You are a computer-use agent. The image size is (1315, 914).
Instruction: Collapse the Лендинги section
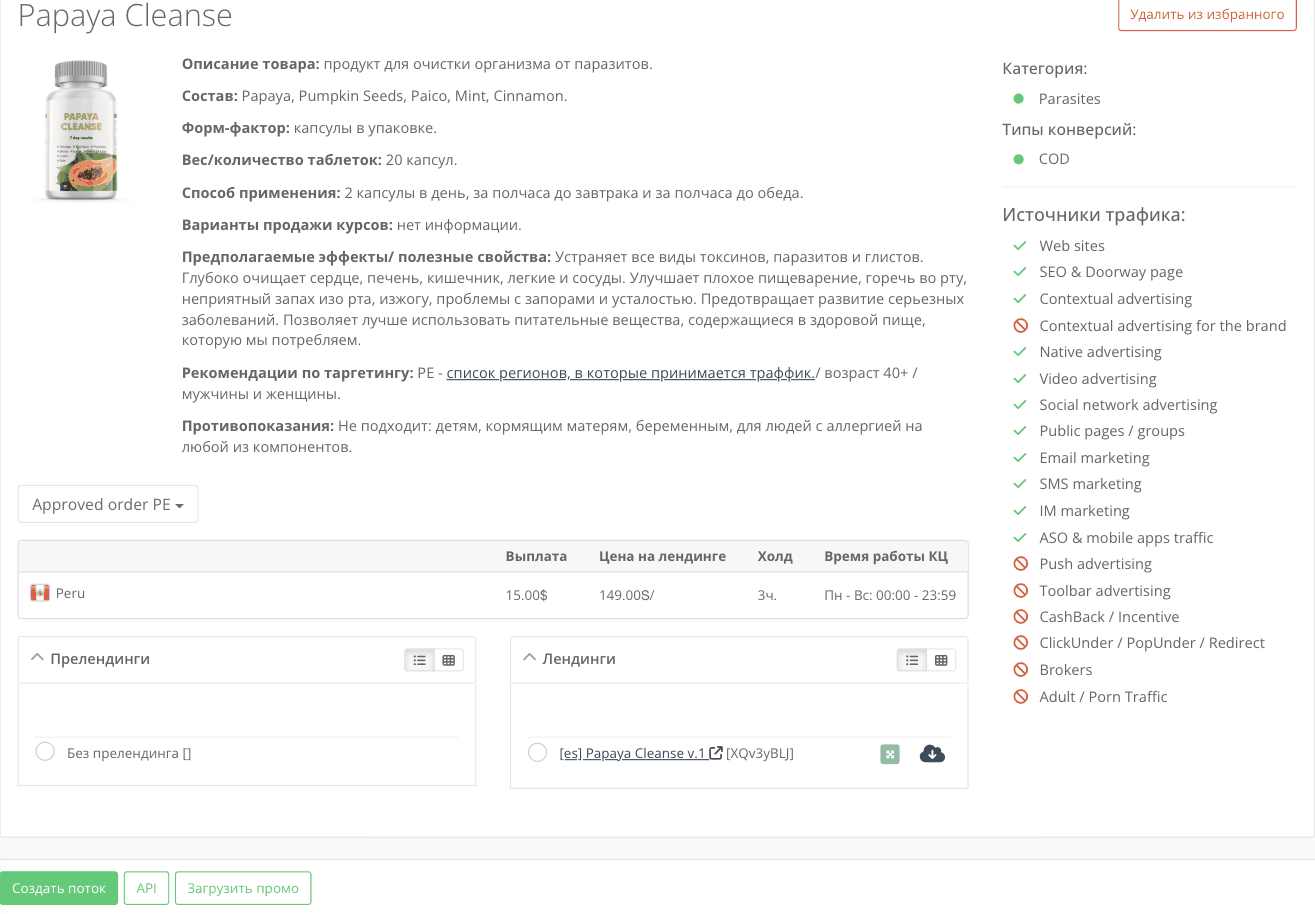click(x=530, y=658)
